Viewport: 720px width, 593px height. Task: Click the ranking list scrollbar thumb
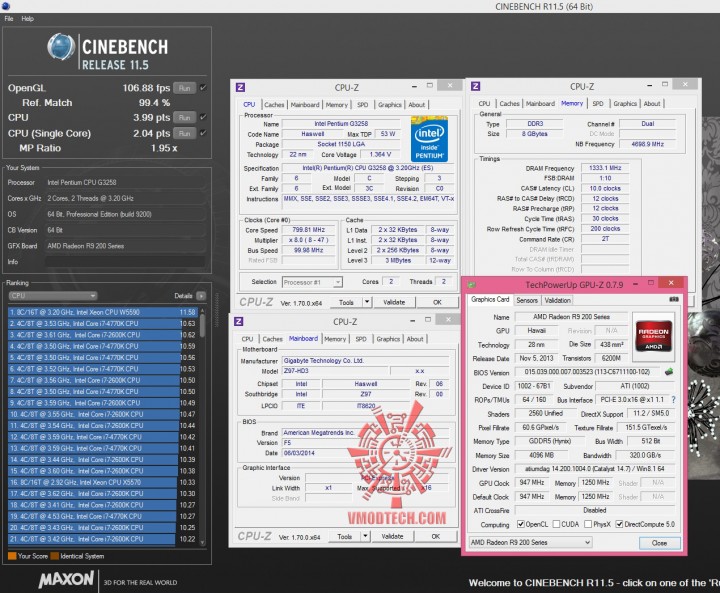coord(202,327)
